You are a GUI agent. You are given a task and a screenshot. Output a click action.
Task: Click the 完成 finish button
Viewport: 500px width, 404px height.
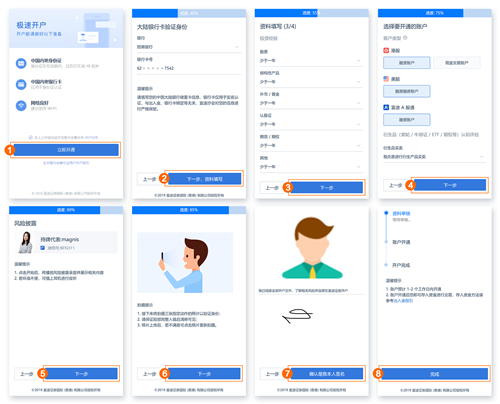[x=435, y=374]
